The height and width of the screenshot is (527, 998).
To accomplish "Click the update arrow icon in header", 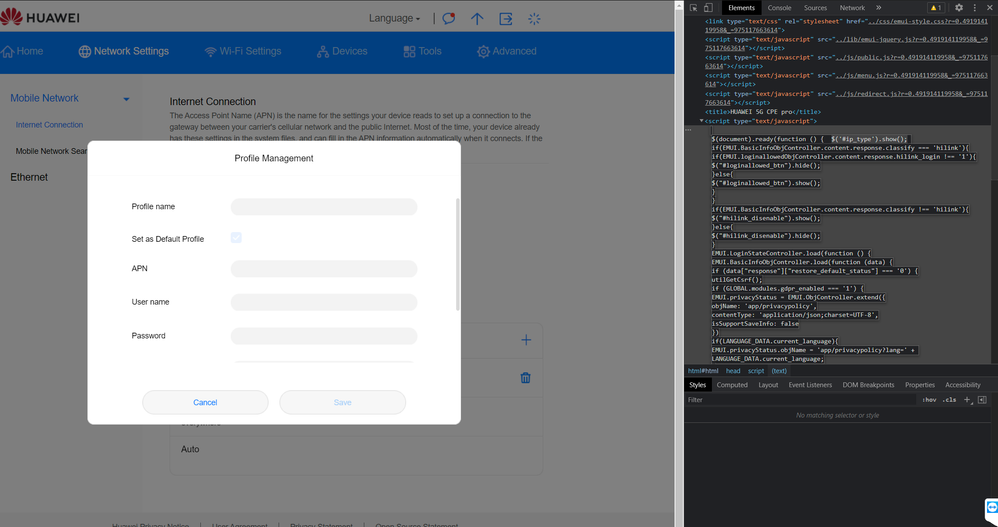I will [x=477, y=18].
